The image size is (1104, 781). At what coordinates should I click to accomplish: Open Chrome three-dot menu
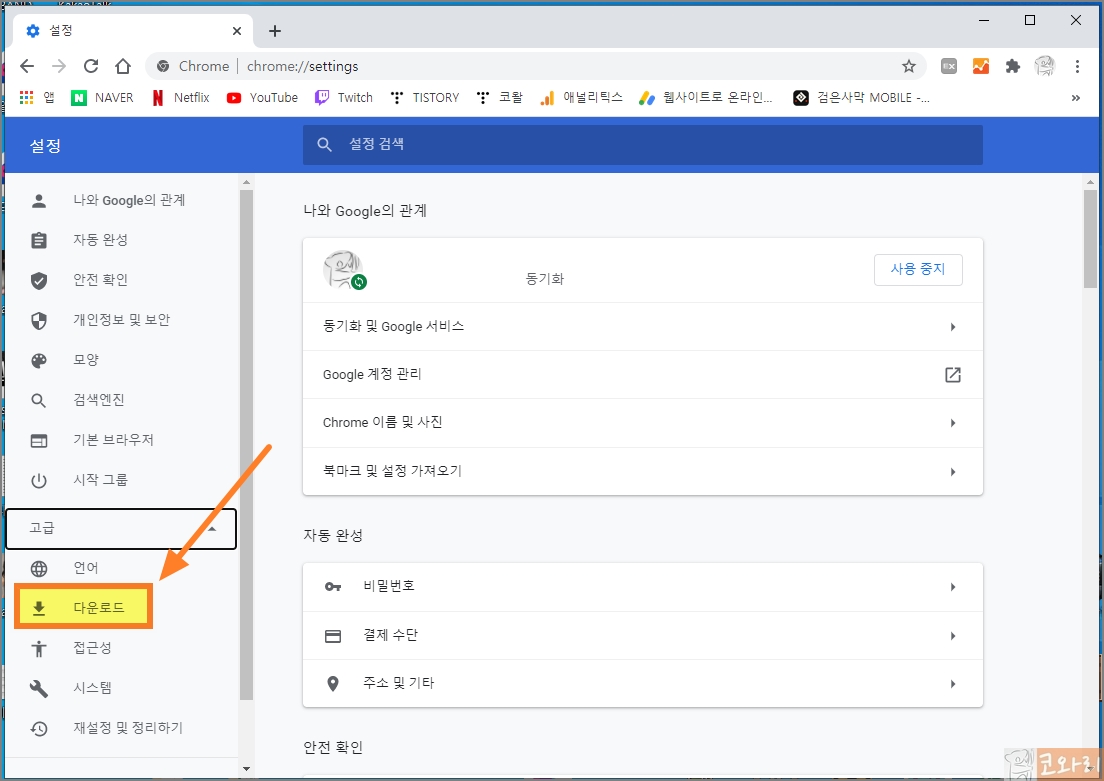pyautogui.click(x=1077, y=66)
